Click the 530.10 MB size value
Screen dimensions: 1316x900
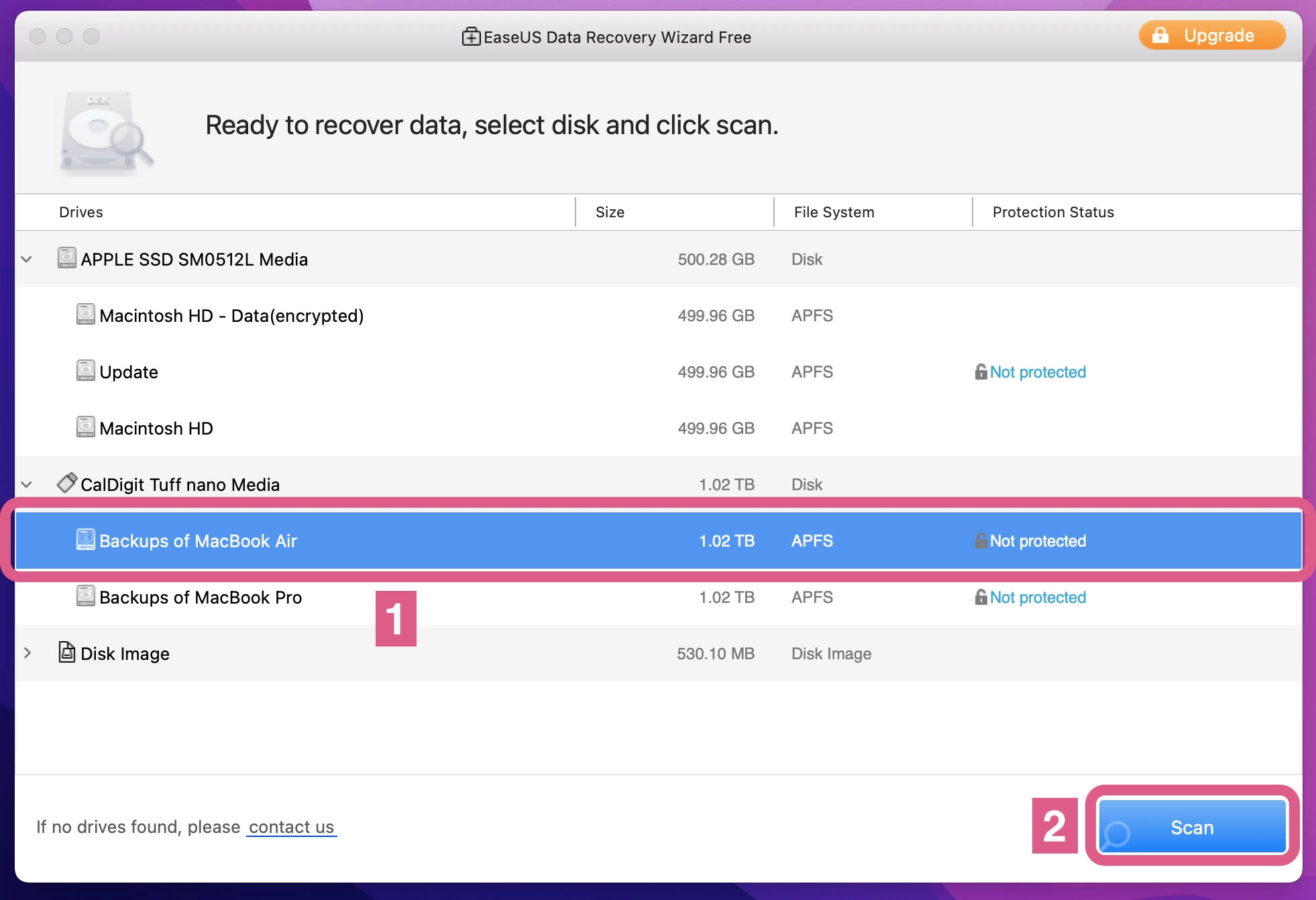pos(716,654)
